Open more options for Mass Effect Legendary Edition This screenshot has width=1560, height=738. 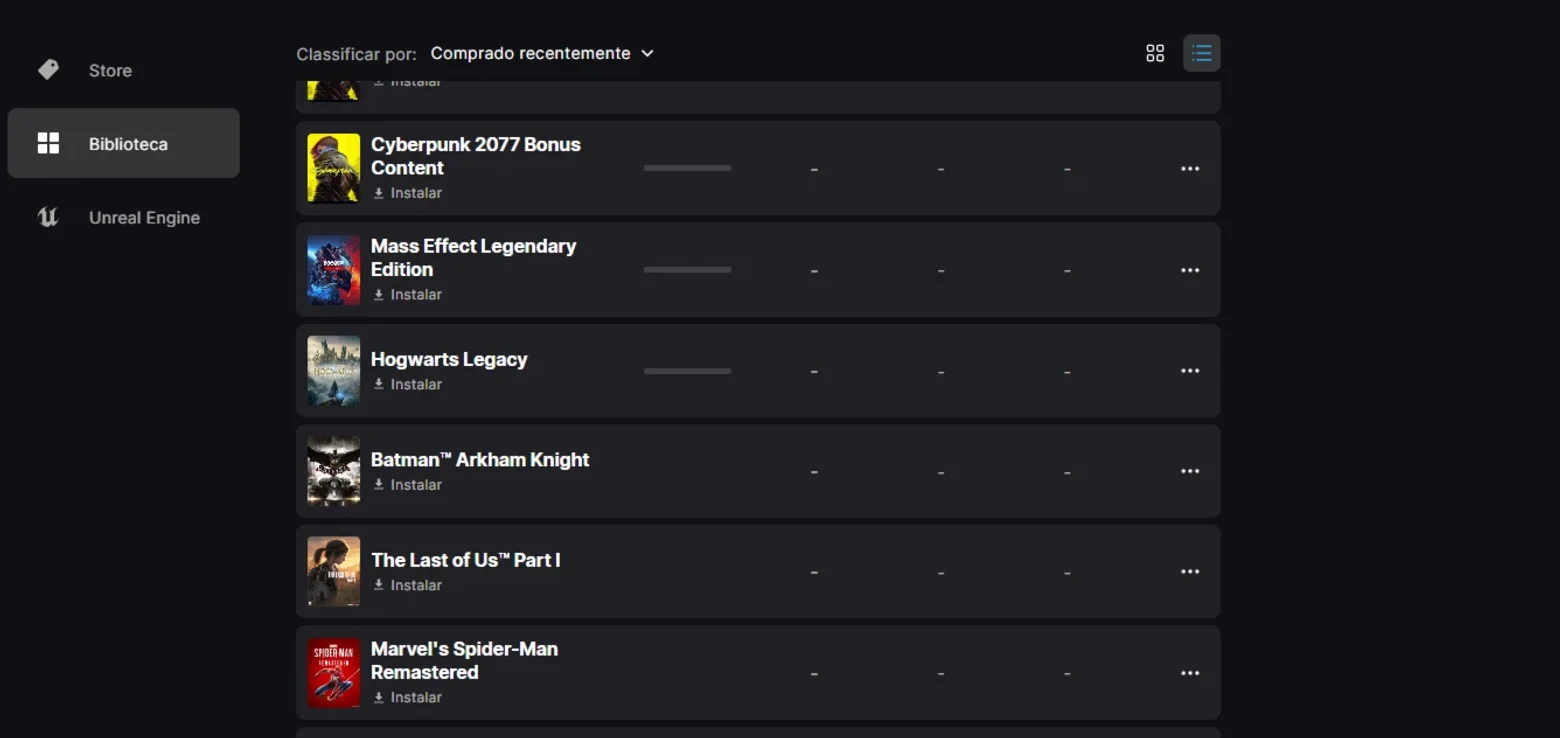pos(1190,270)
